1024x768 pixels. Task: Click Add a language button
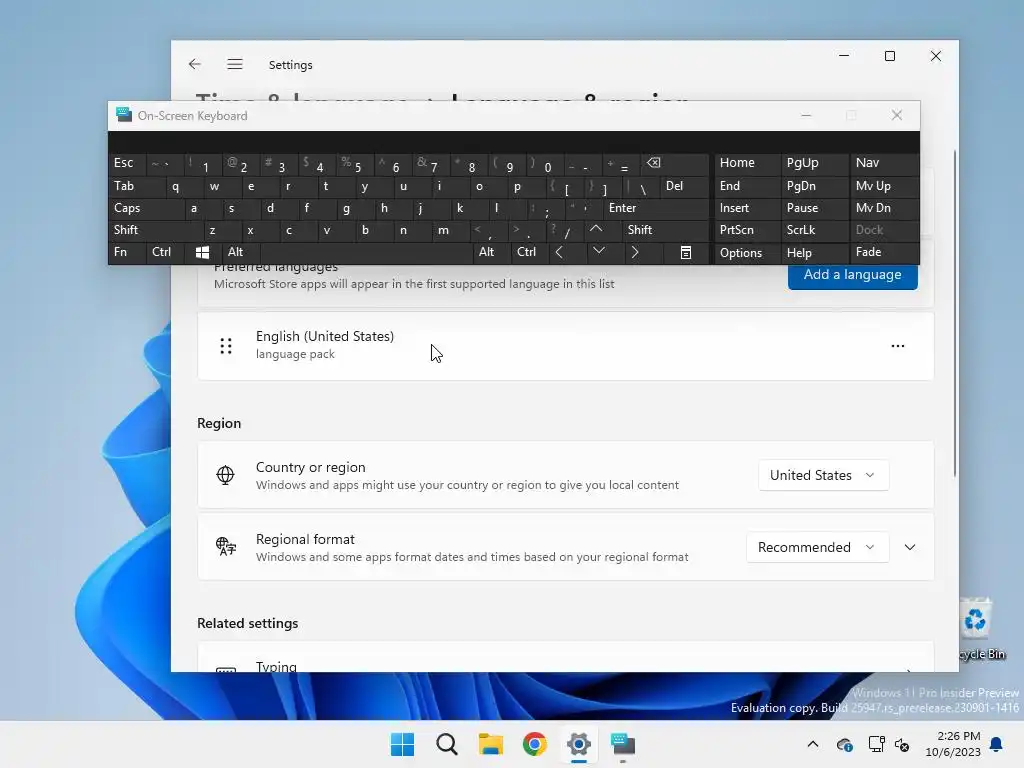pos(852,275)
